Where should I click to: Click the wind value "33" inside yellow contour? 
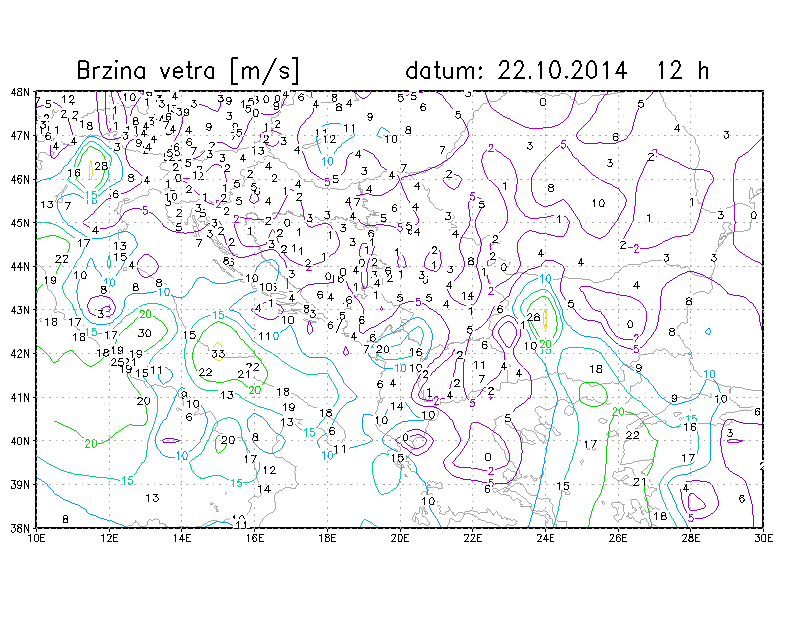(218, 353)
